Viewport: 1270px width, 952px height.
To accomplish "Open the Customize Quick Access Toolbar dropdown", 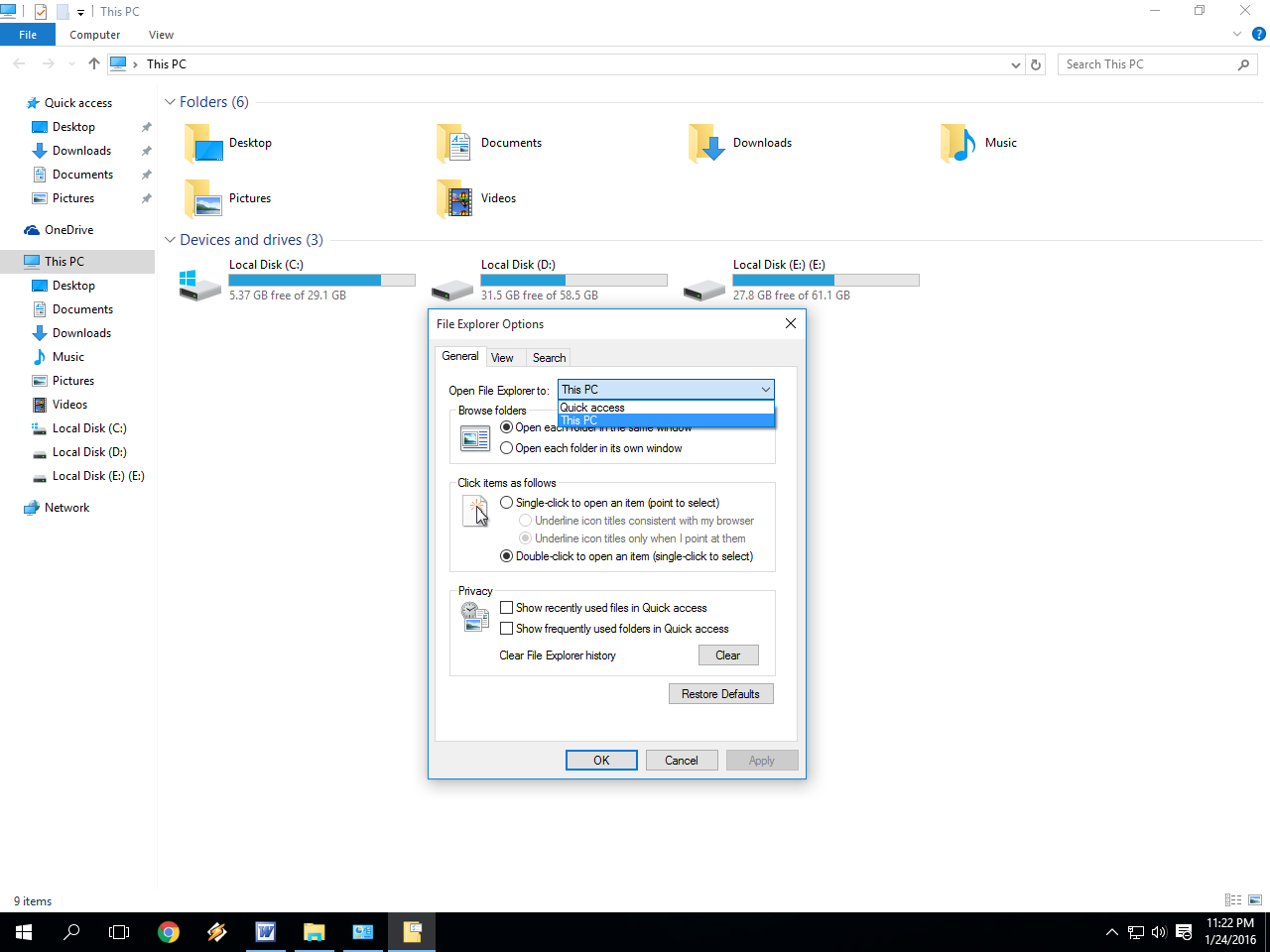I will 81,12.
